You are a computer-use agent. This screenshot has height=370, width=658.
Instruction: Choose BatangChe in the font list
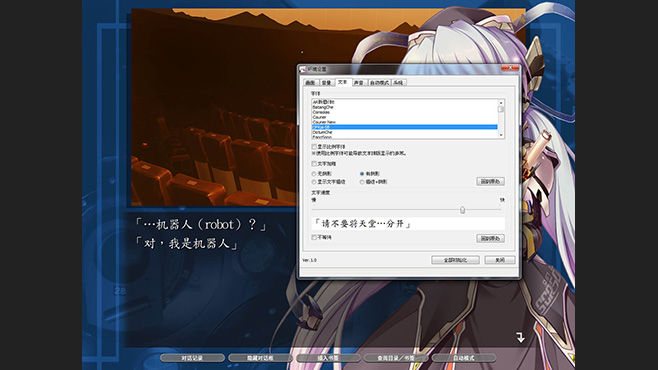[x=405, y=107]
